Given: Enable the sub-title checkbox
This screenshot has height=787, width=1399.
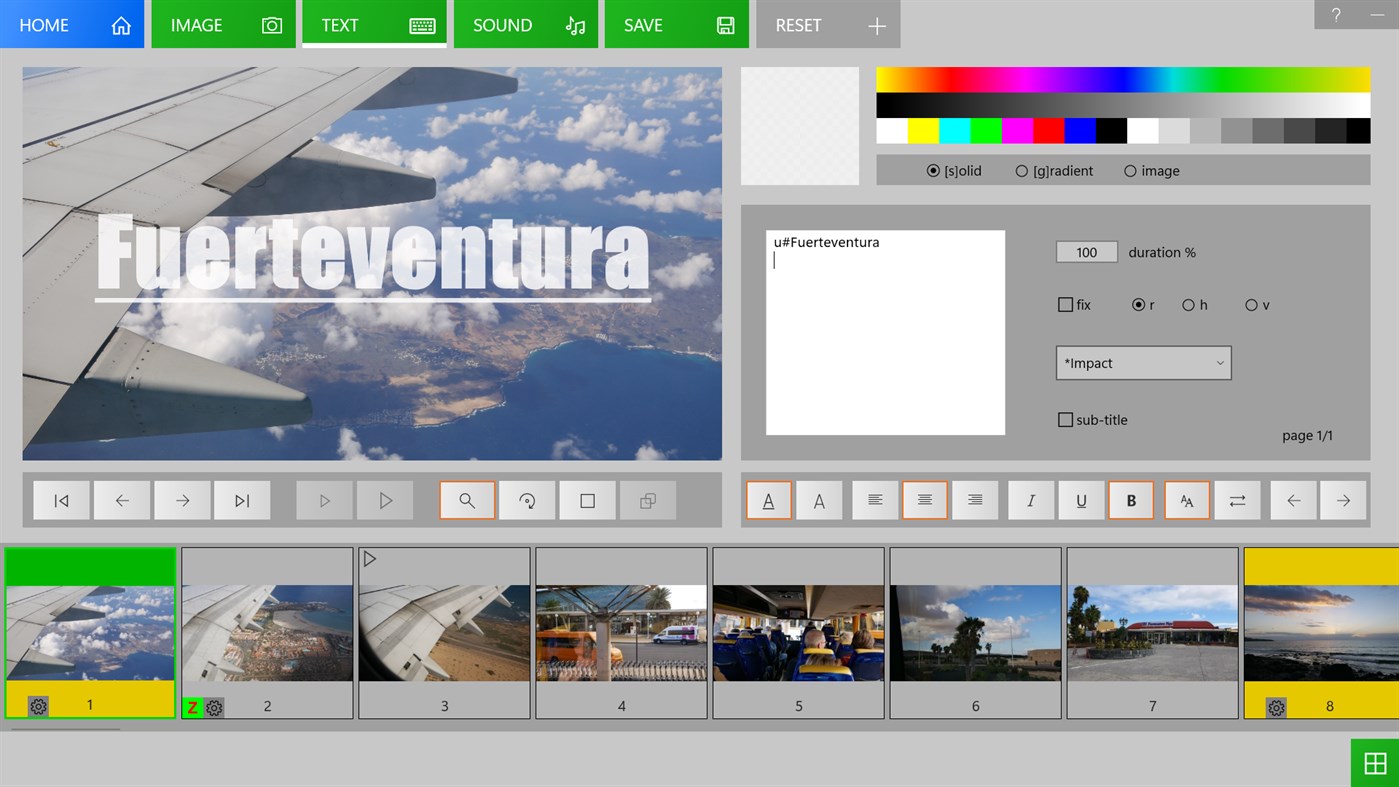Looking at the screenshot, I should click(1065, 419).
